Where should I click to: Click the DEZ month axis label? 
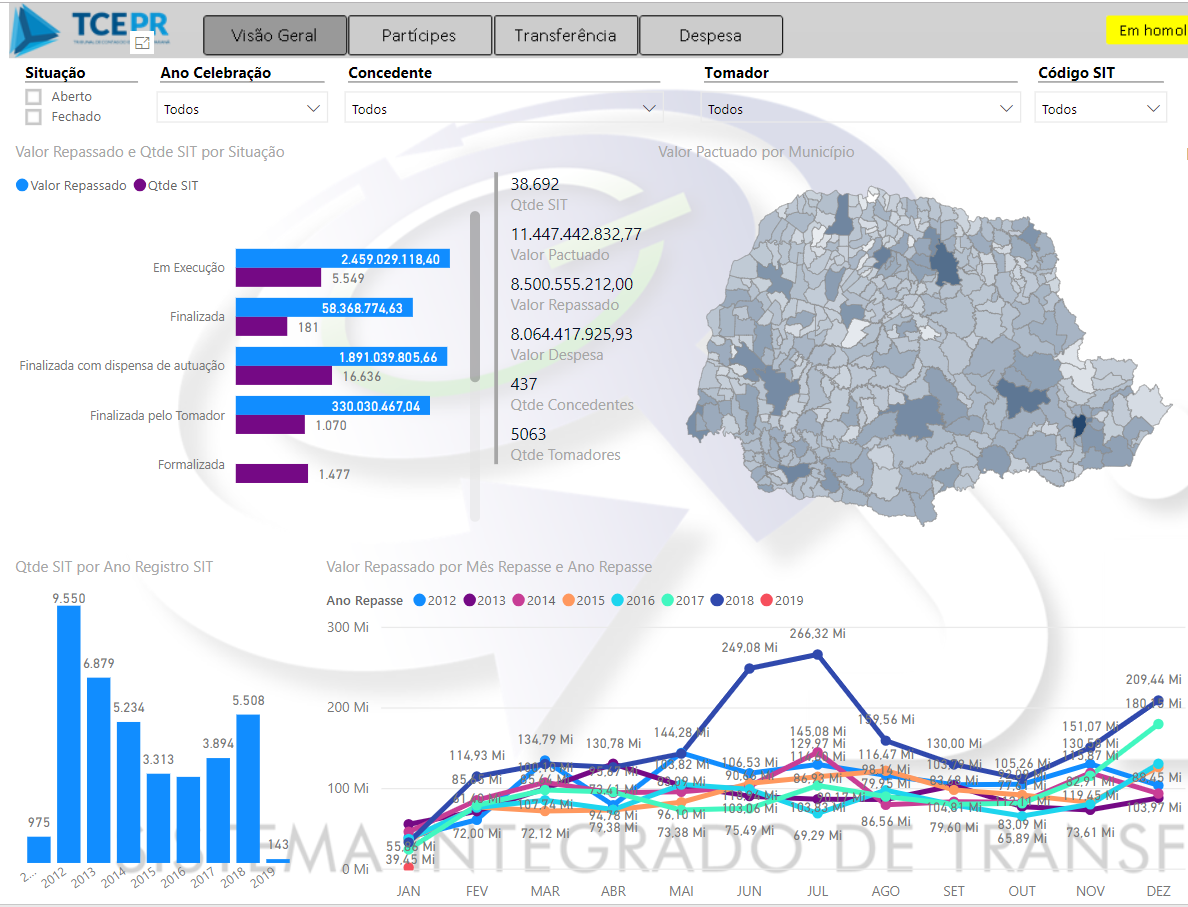1158,891
